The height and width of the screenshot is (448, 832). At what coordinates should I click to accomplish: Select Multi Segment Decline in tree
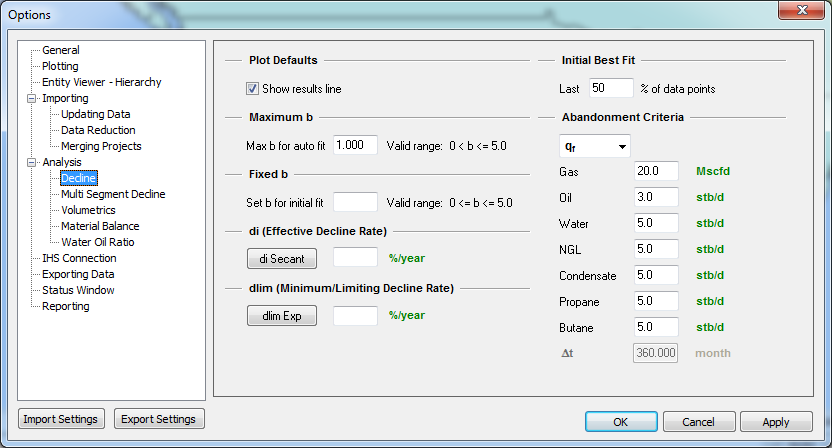[x=113, y=194]
